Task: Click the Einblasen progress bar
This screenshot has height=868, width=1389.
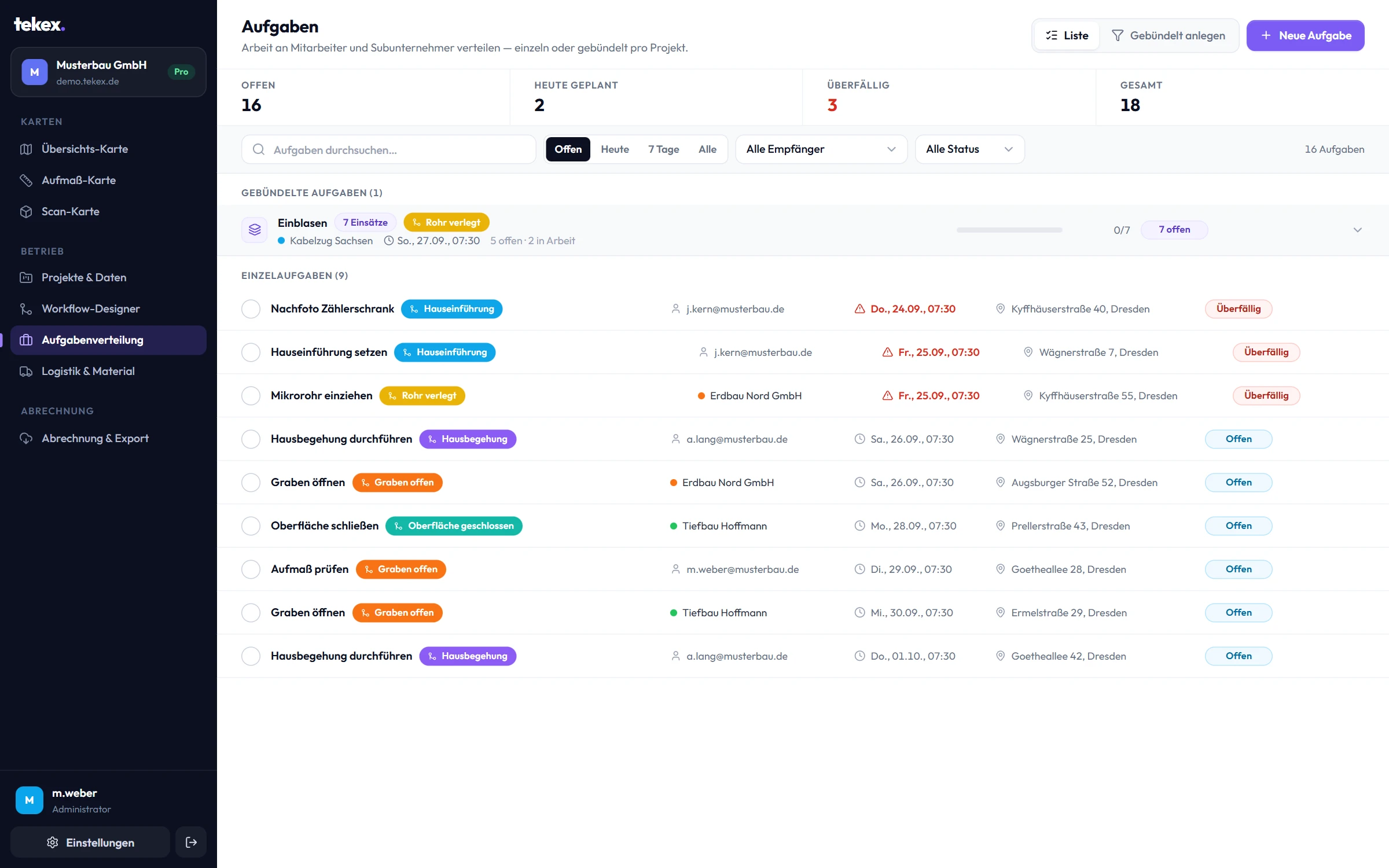Action: [1009, 230]
